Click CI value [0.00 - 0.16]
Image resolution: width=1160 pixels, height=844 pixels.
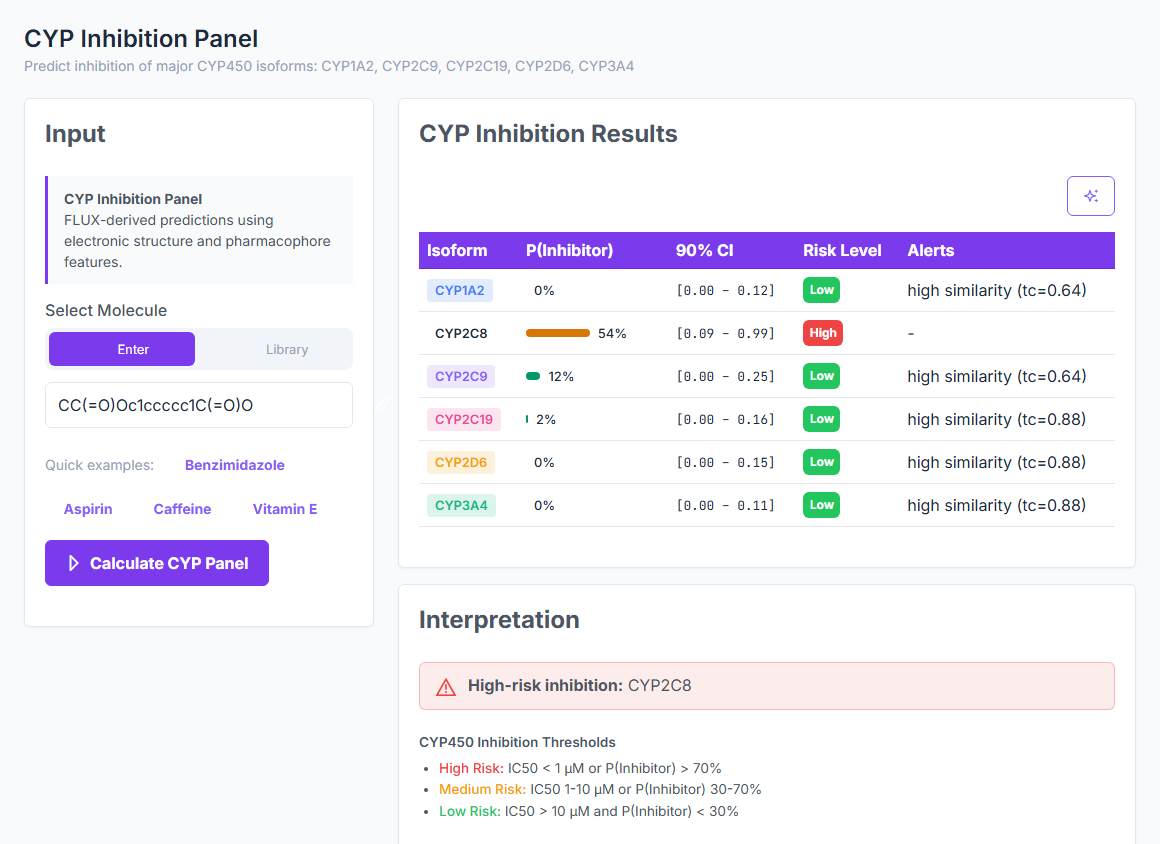(726, 419)
